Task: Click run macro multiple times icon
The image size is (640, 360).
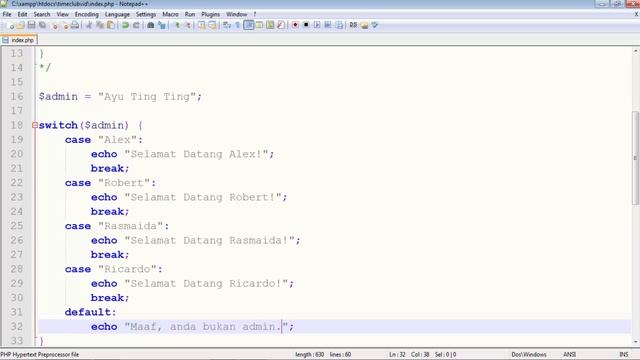Action: coord(328,25)
